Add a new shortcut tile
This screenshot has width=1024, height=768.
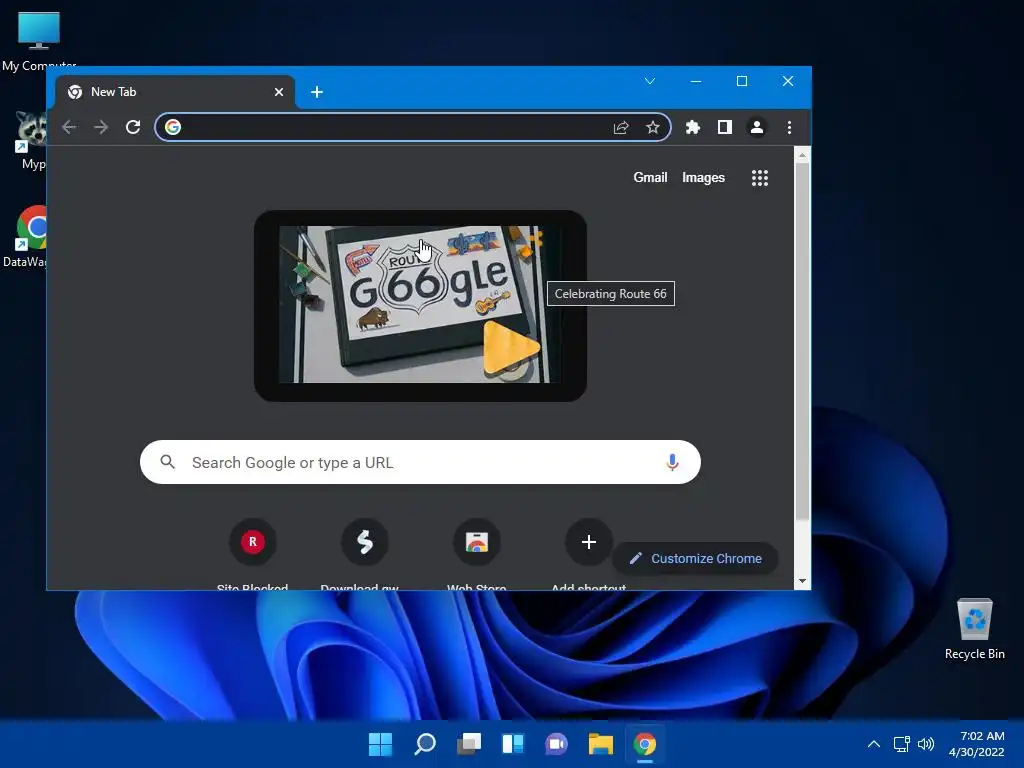click(588, 542)
